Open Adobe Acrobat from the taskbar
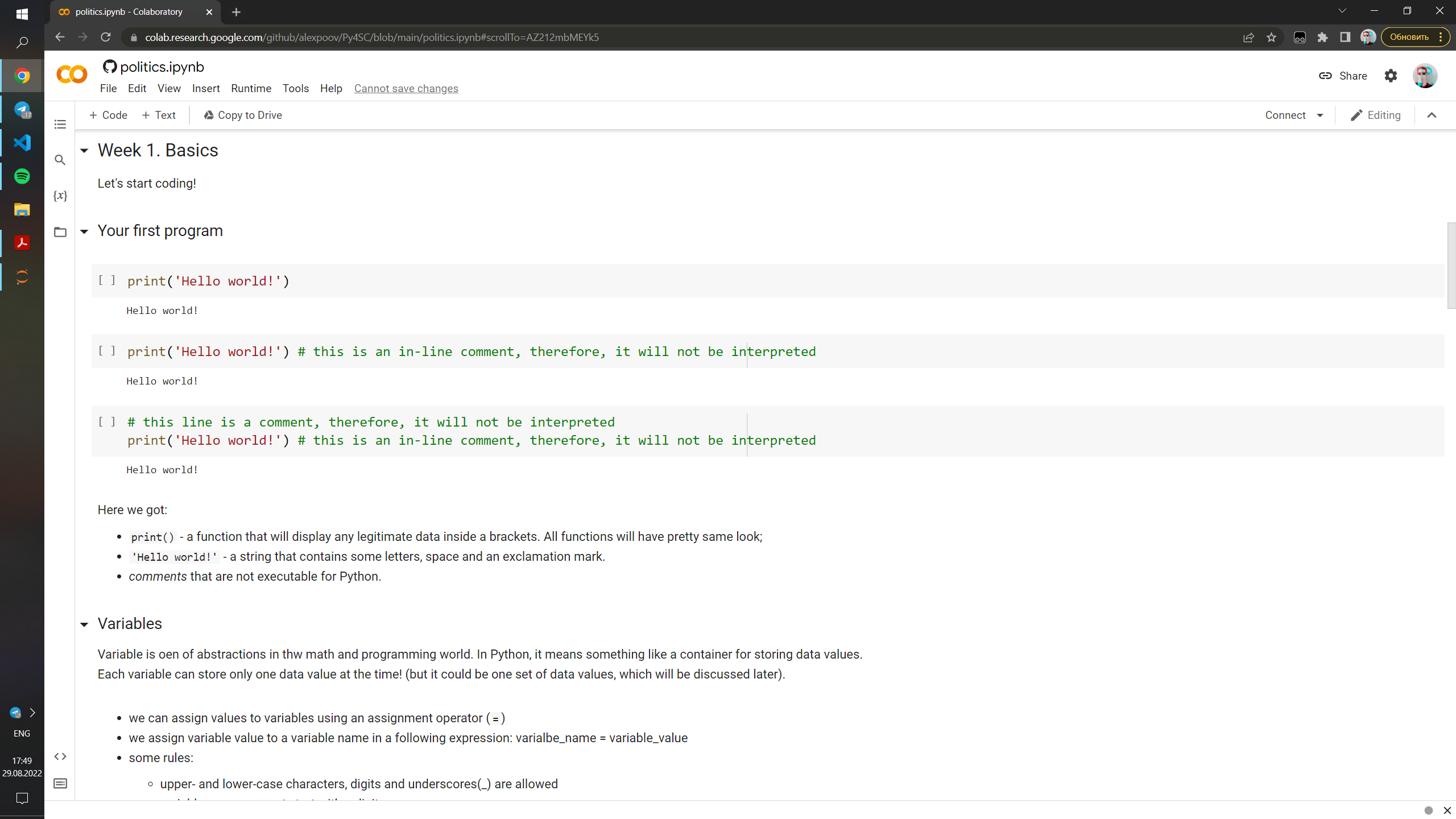This screenshot has height=819, width=1456. (x=22, y=243)
